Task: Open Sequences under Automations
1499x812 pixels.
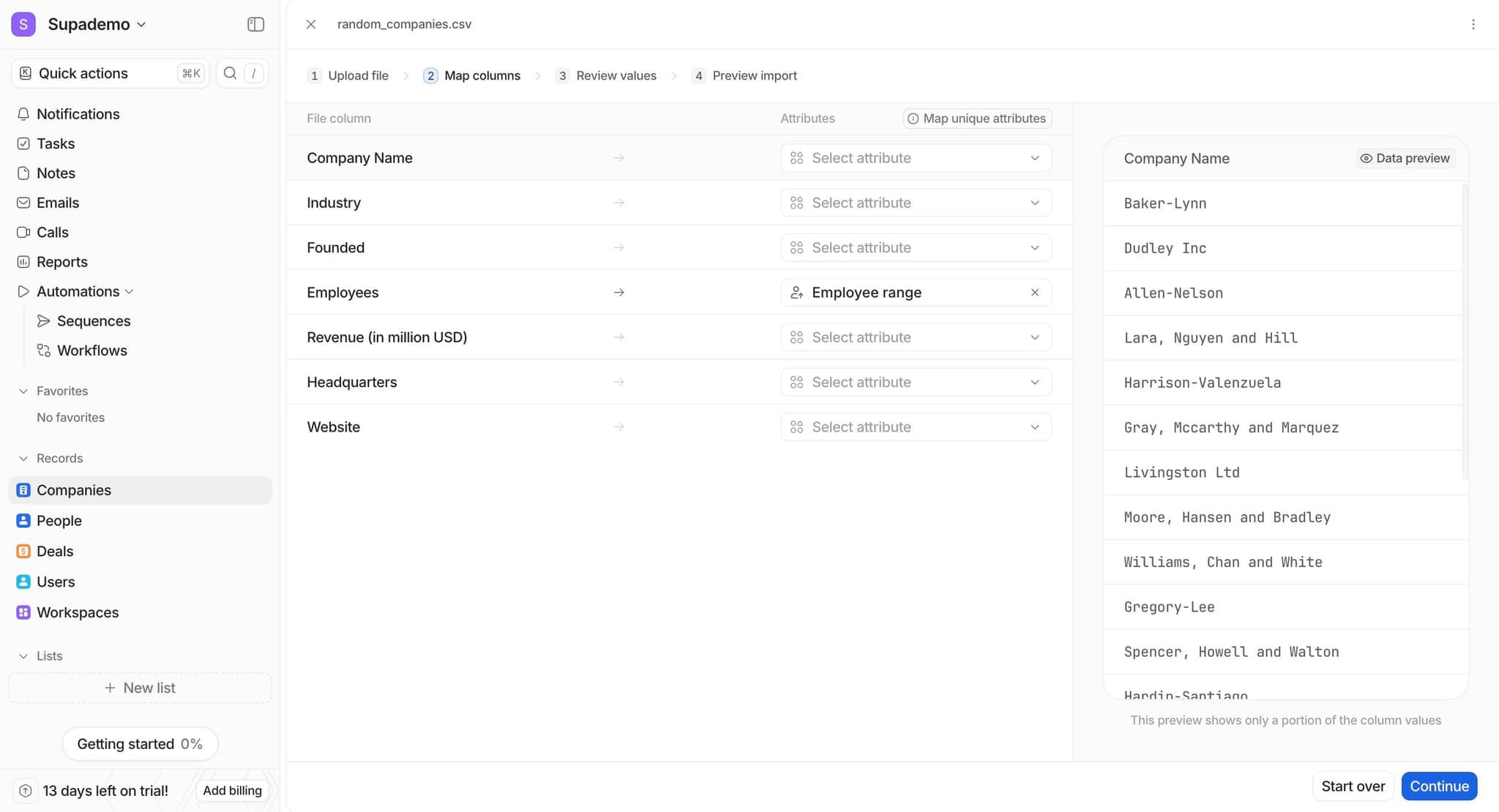Action: click(x=94, y=320)
